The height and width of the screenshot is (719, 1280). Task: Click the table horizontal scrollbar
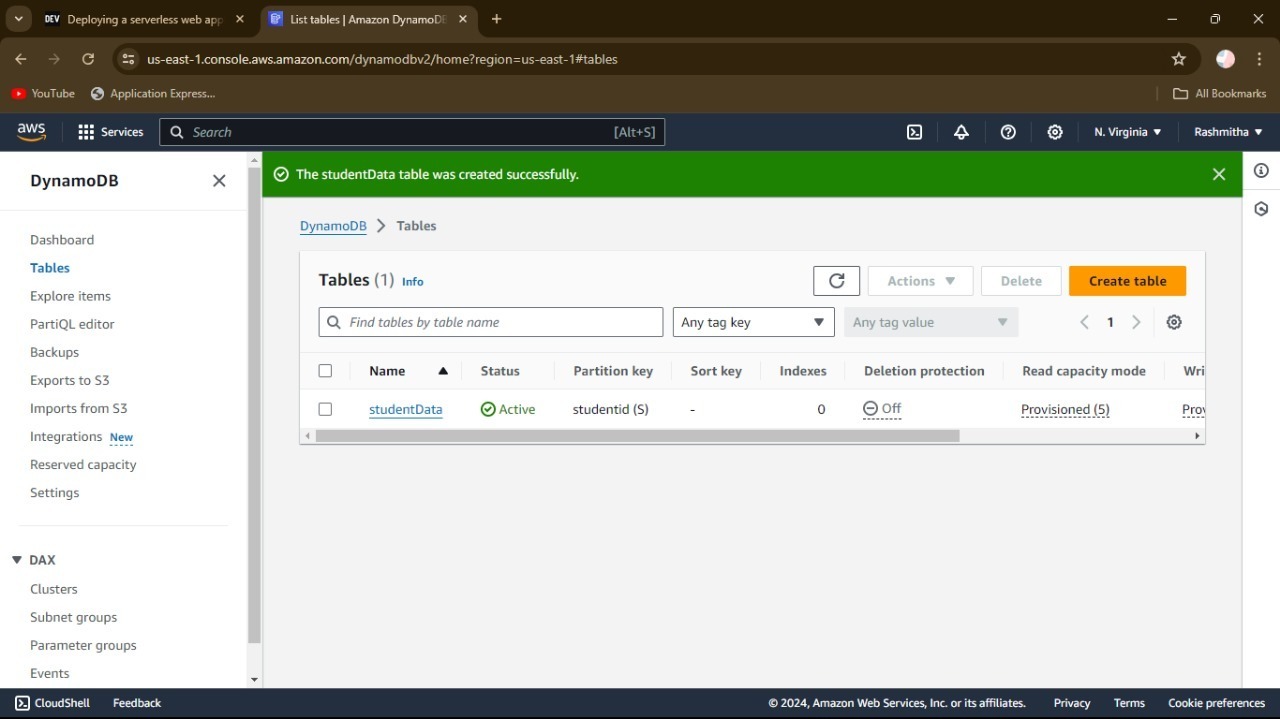pyautogui.click(x=637, y=436)
